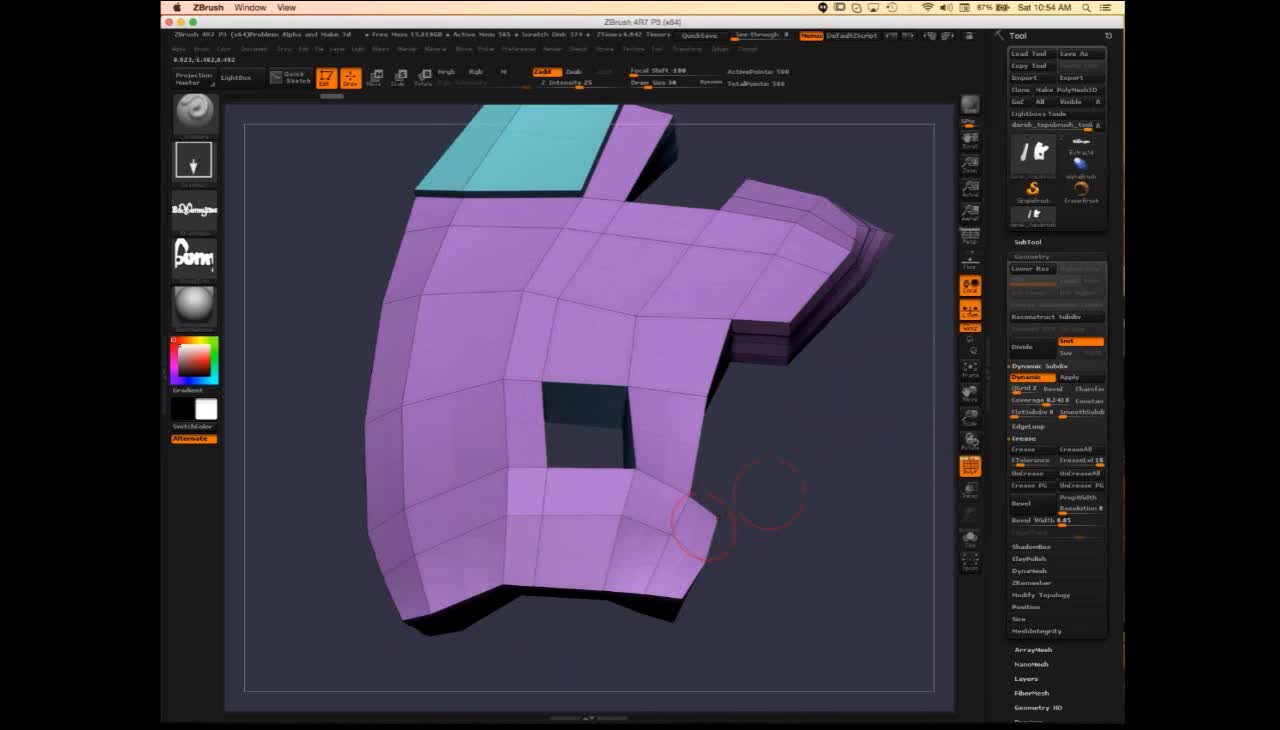Toggle Perspective view icon
This screenshot has height=730, width=1280.
pyautogui.click(x=970, y=237)
